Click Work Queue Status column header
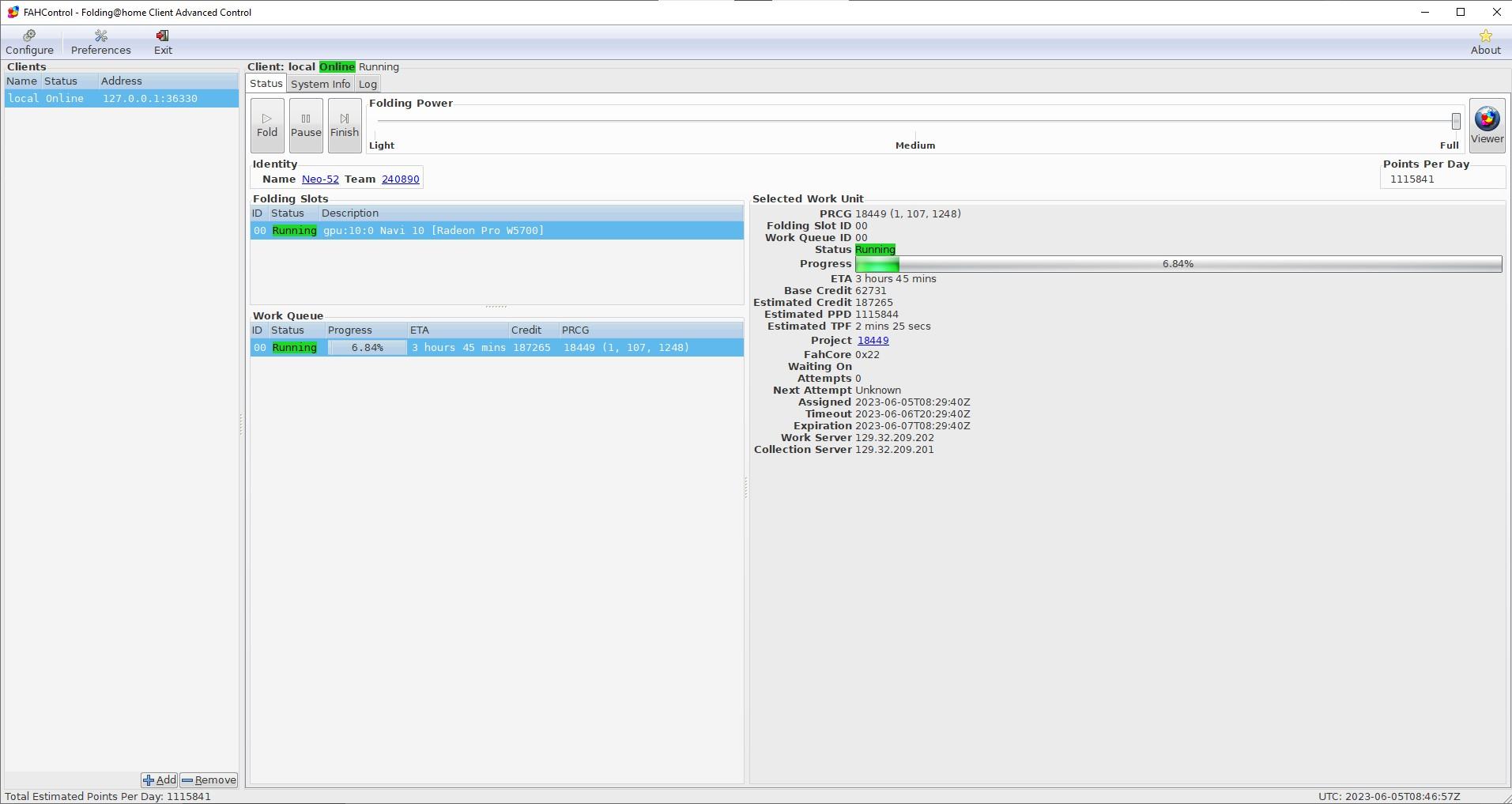Image resolution: width=1512 pixels, height=804 pixels. pos(297,330)
